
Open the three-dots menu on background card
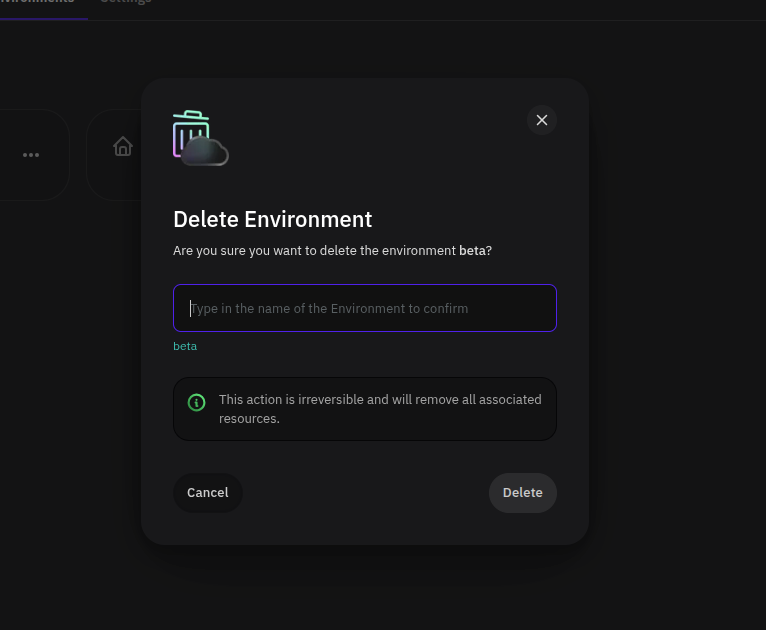coord(31,155)
